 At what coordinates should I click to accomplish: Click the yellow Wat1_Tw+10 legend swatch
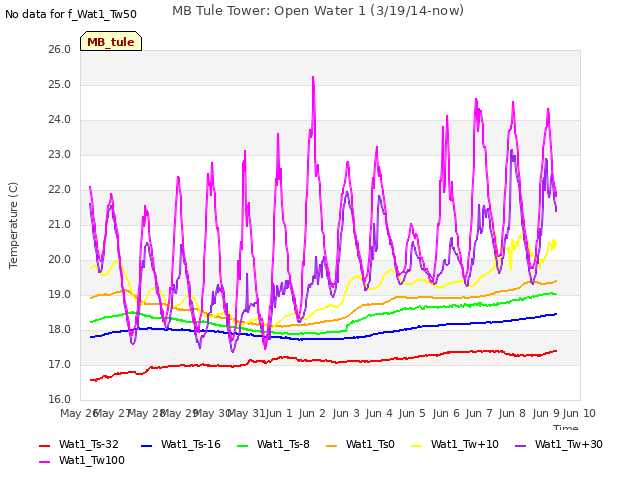pos(417,446)
